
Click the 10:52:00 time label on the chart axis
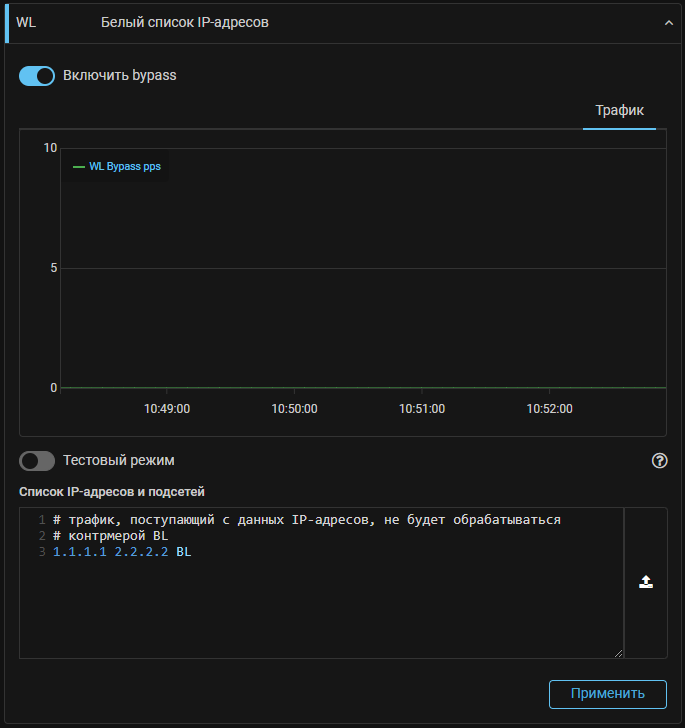[x=549, y=409]
